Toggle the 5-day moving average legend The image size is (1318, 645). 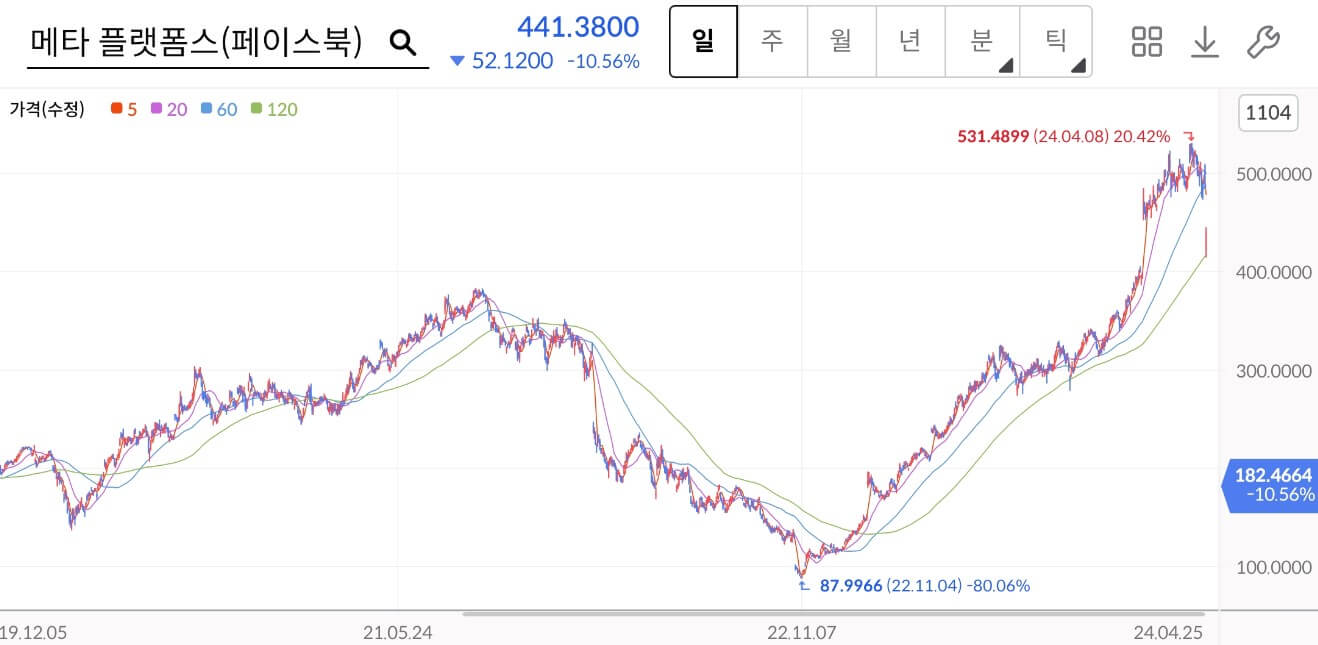coord(125,109)
